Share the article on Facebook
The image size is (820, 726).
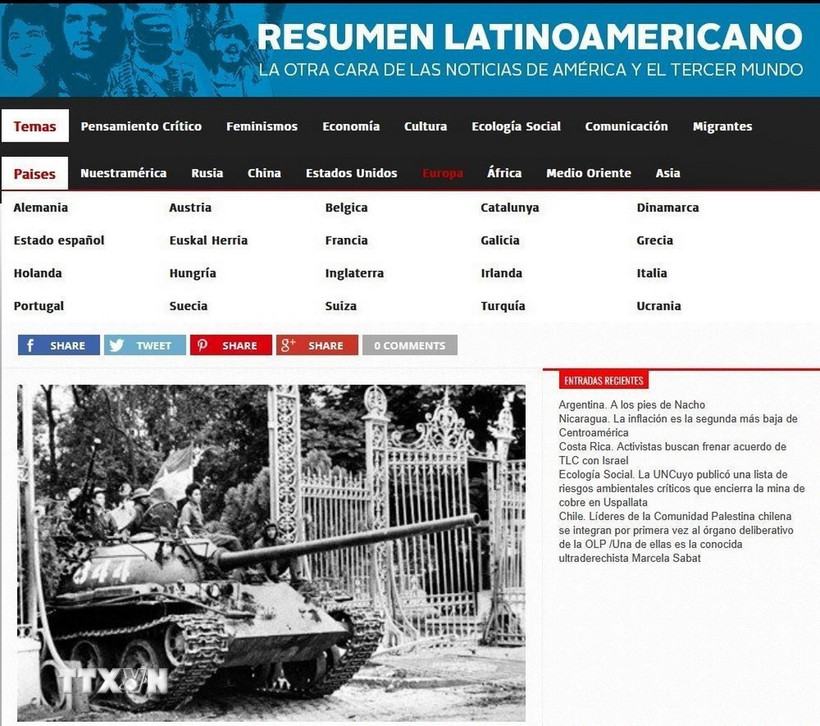[58, 344]
